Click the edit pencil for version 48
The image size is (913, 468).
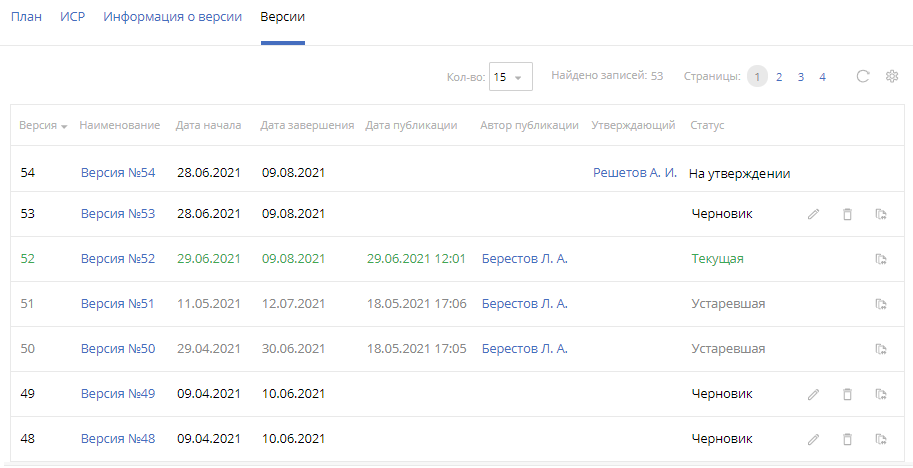point(813,439)
